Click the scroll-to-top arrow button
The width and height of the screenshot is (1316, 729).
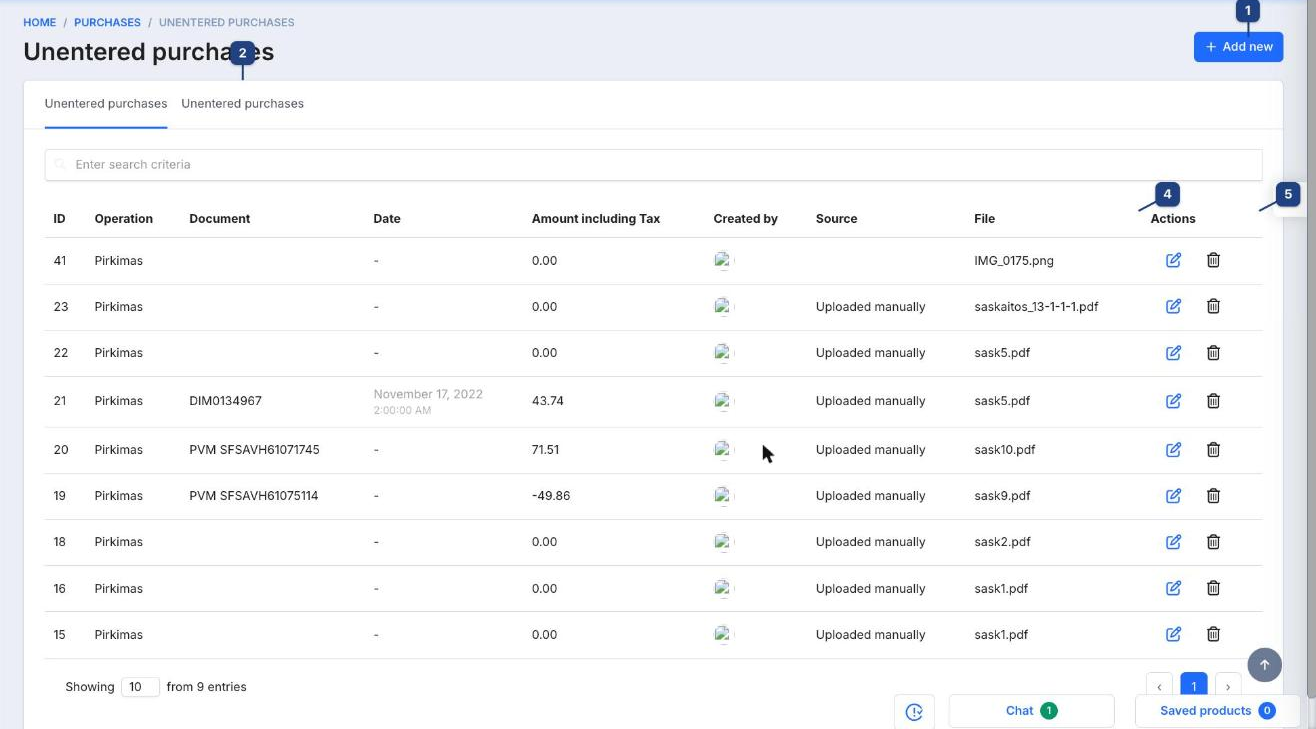1264,665
